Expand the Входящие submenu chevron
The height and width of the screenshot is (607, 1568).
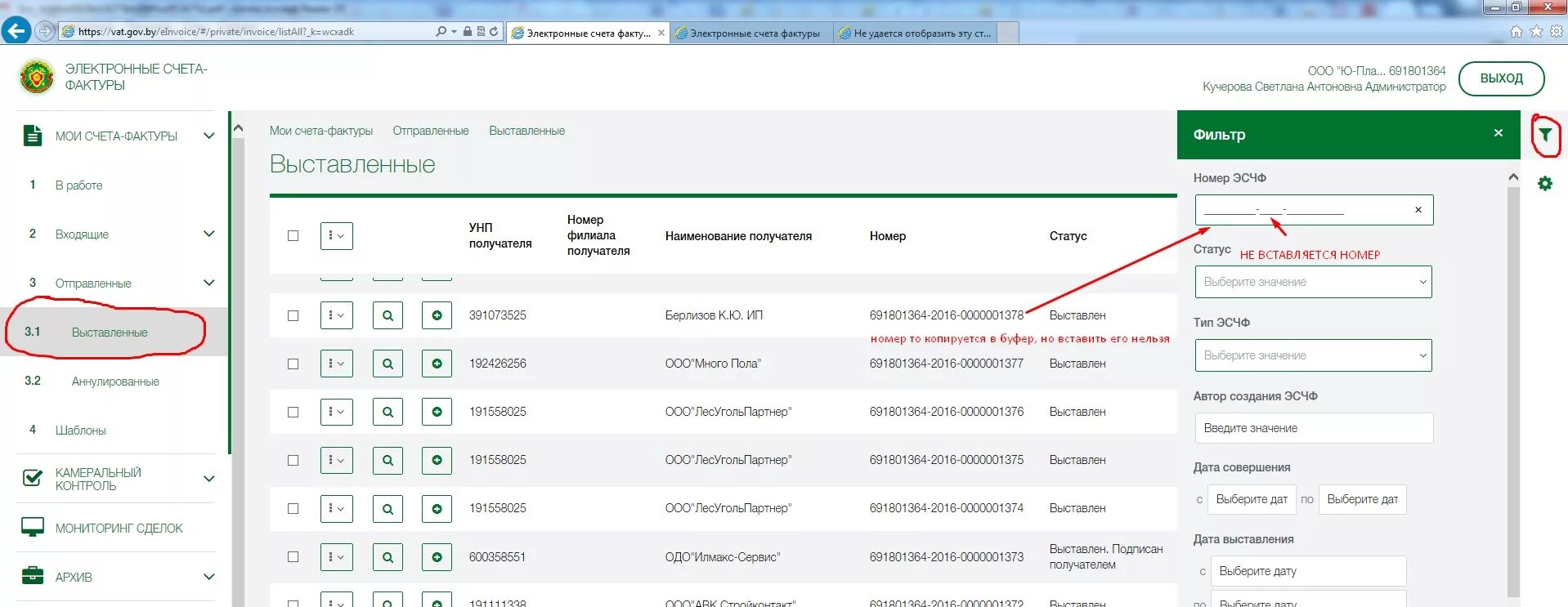(x=209, y=234)
